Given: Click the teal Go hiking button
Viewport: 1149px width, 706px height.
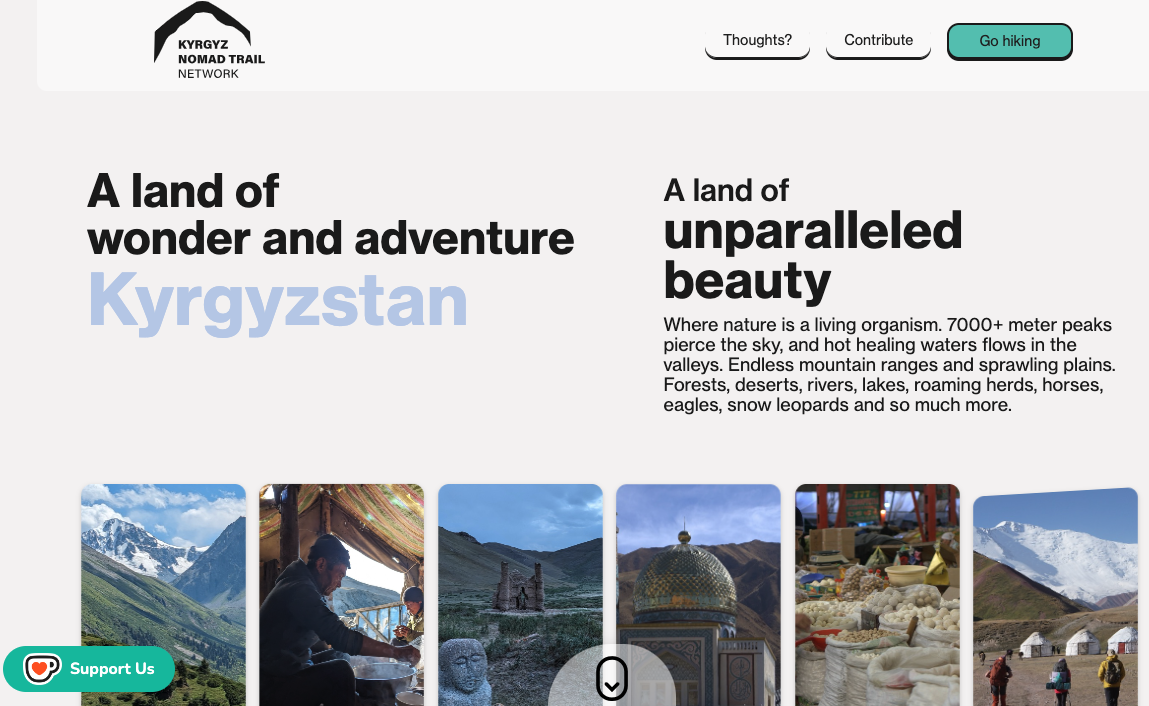Looking at the screenshot, I should coord(1009,41).
